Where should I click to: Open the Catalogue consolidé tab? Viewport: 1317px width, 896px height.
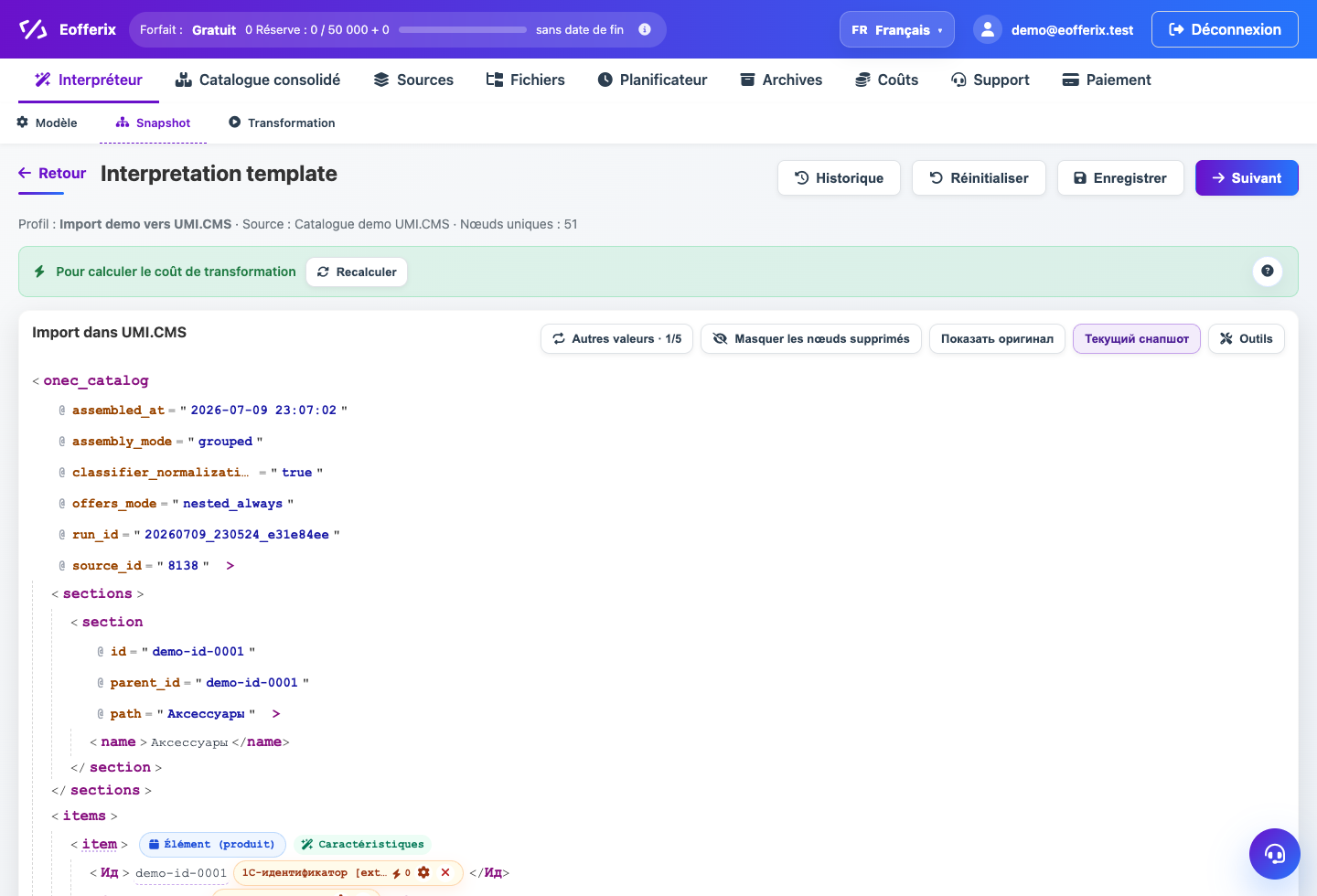tap(258, 80)
